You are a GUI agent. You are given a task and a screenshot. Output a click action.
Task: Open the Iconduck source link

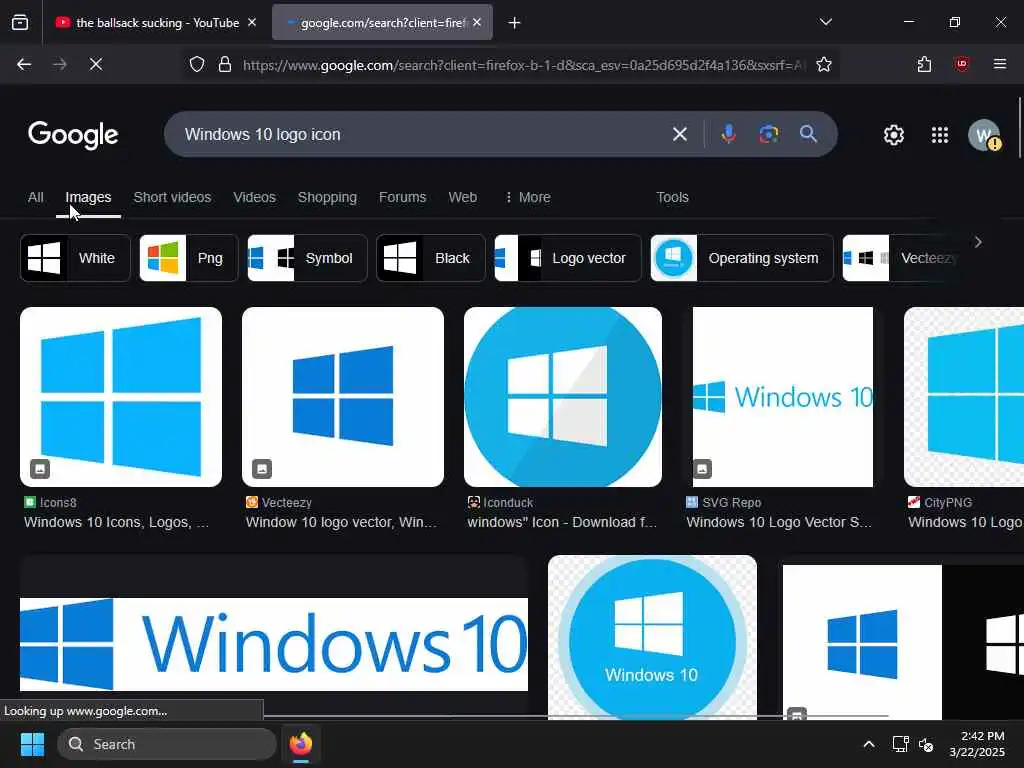point(500,502)
